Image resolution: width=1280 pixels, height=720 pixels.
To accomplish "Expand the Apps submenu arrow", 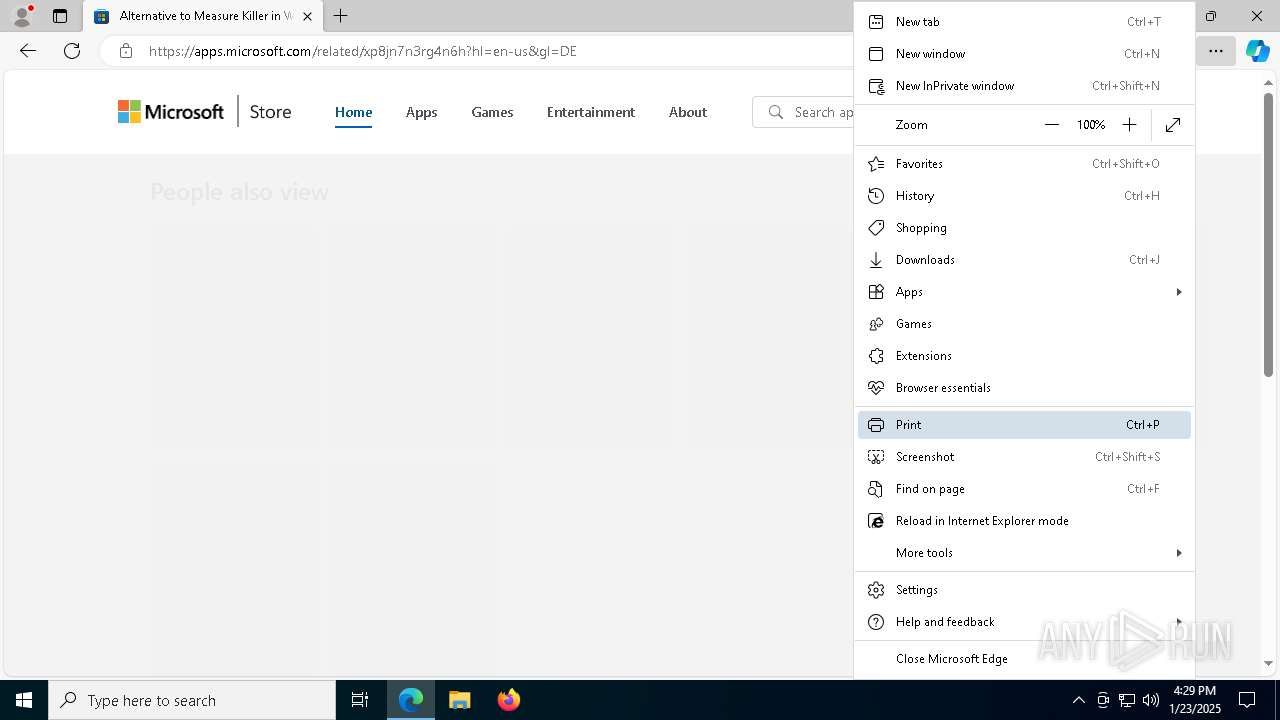I will pos(1179,291).
